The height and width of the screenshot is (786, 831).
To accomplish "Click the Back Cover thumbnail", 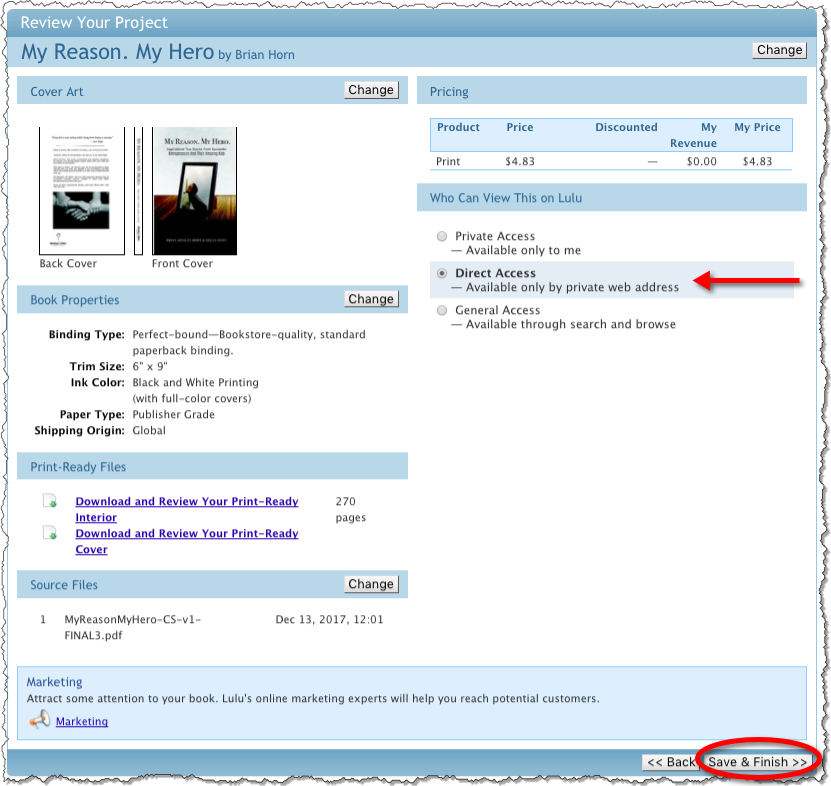I will [82, 191].
